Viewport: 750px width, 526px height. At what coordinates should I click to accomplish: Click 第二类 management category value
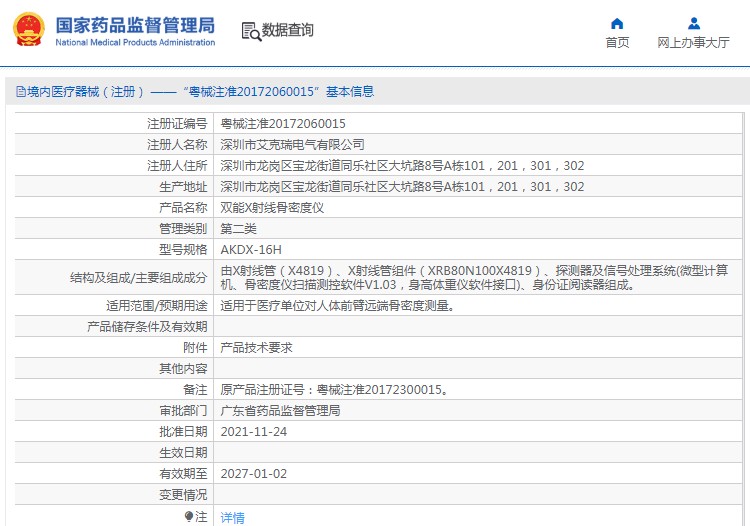click(x=238, y=229)
